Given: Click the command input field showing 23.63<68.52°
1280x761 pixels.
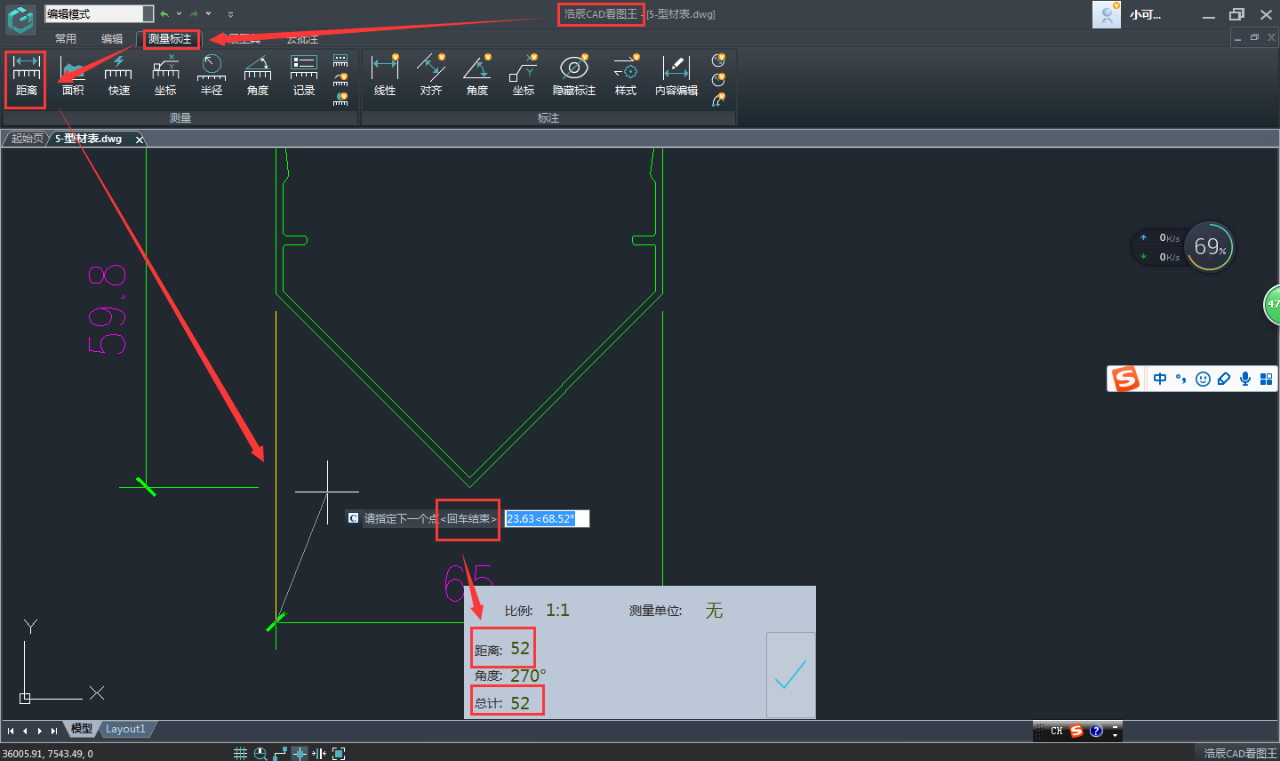Looking at the screenshot, I should click(546, 519).
